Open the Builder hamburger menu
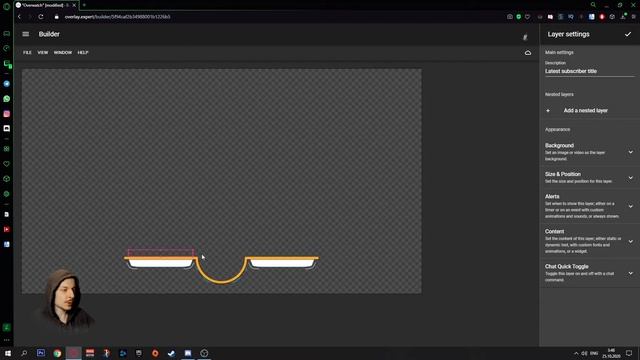The width and height of the screenshot is (640, 360). (x=26, y=34)
